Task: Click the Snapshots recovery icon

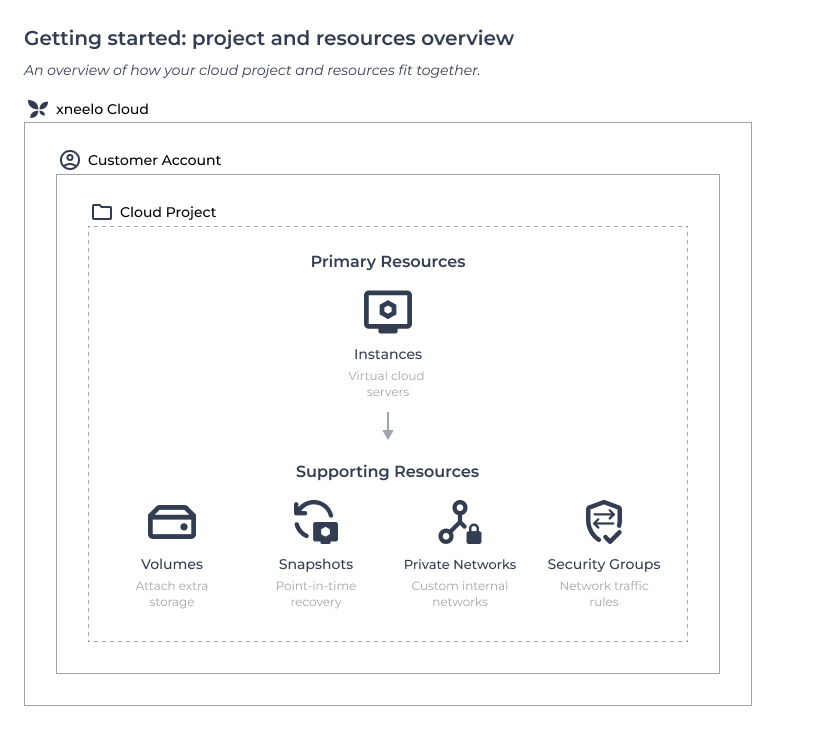Action: click(316, 522)
